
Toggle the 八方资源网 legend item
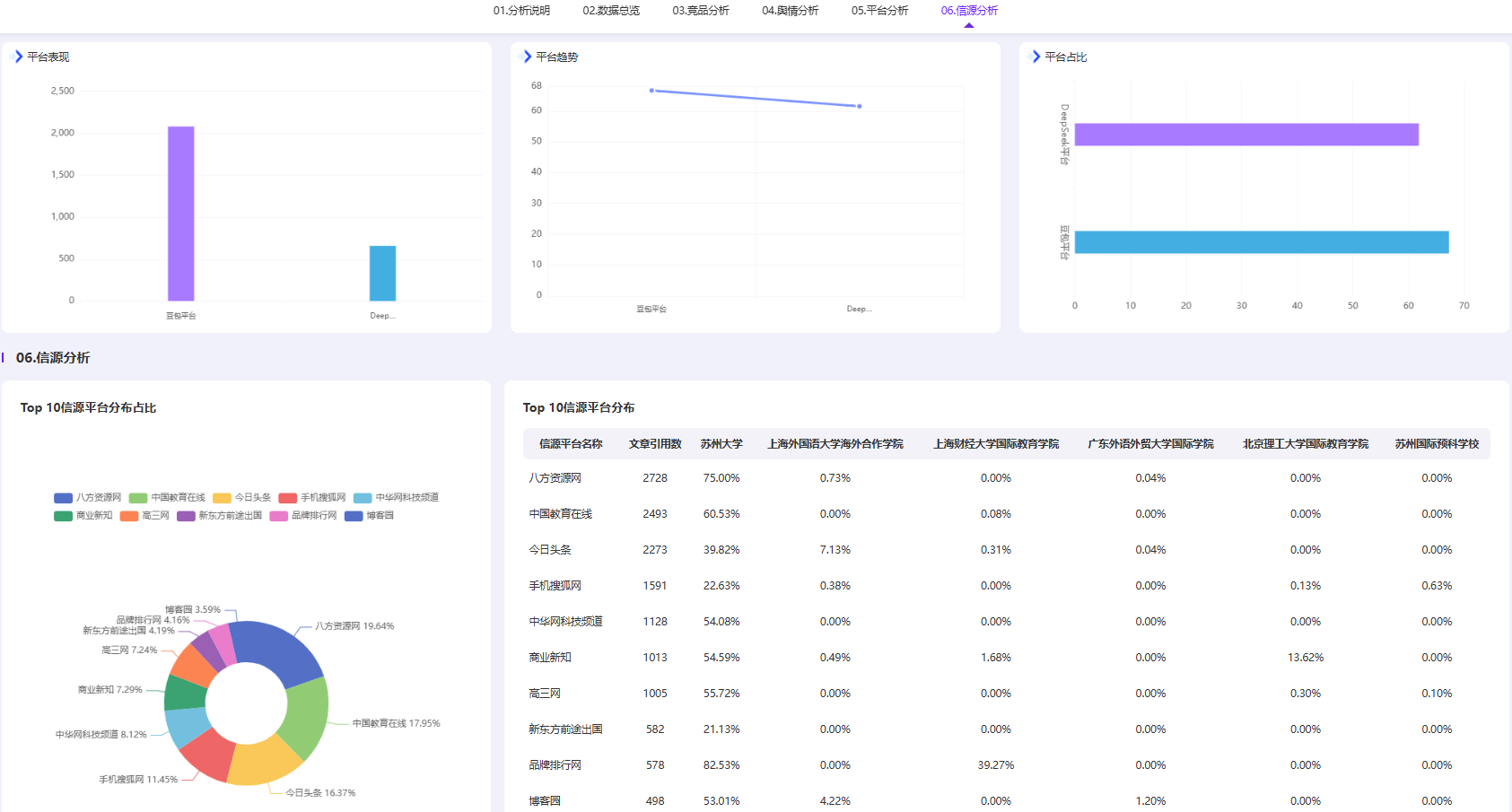pos(87,497)
